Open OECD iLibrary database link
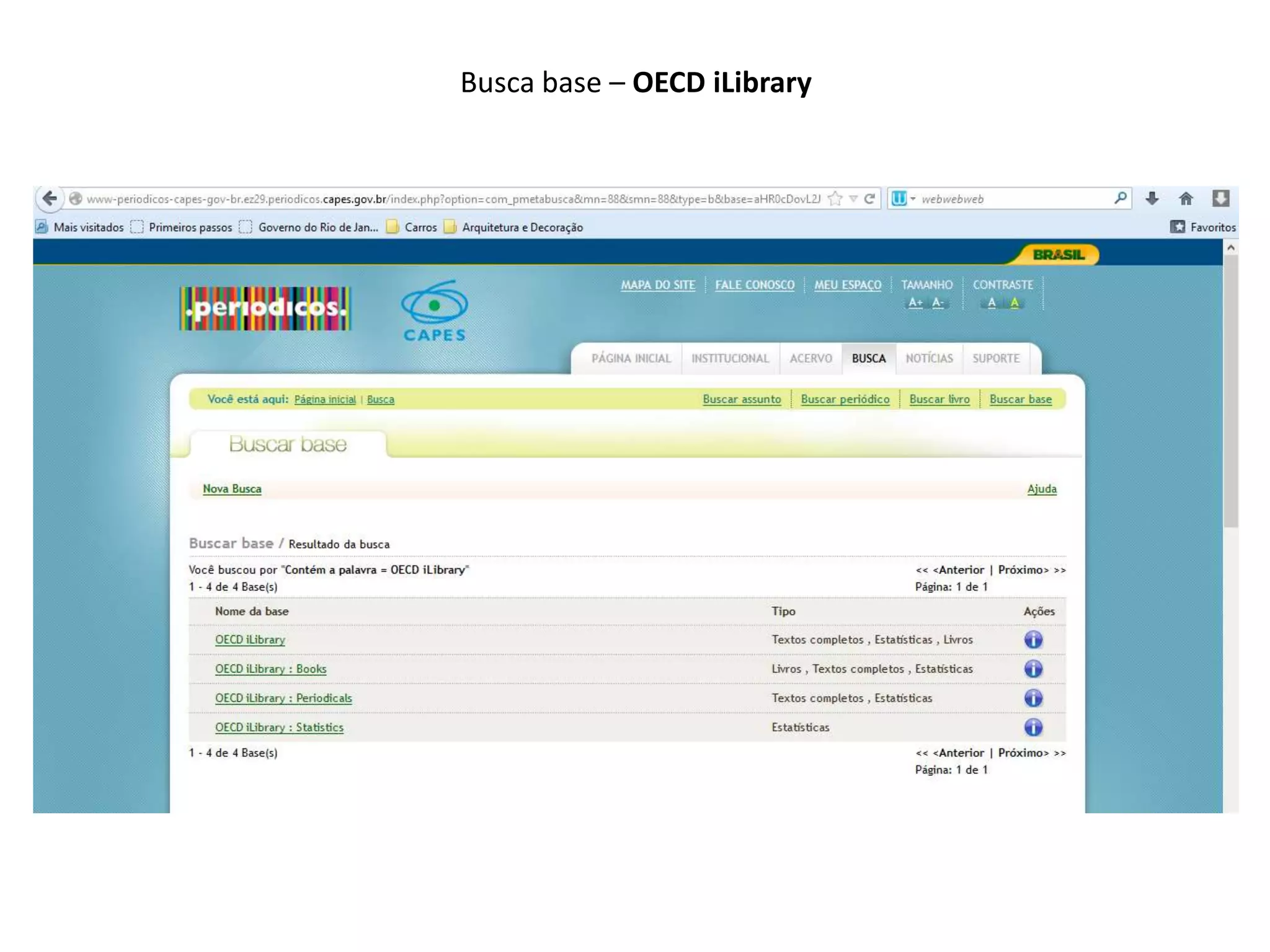 tap(250, 640)
